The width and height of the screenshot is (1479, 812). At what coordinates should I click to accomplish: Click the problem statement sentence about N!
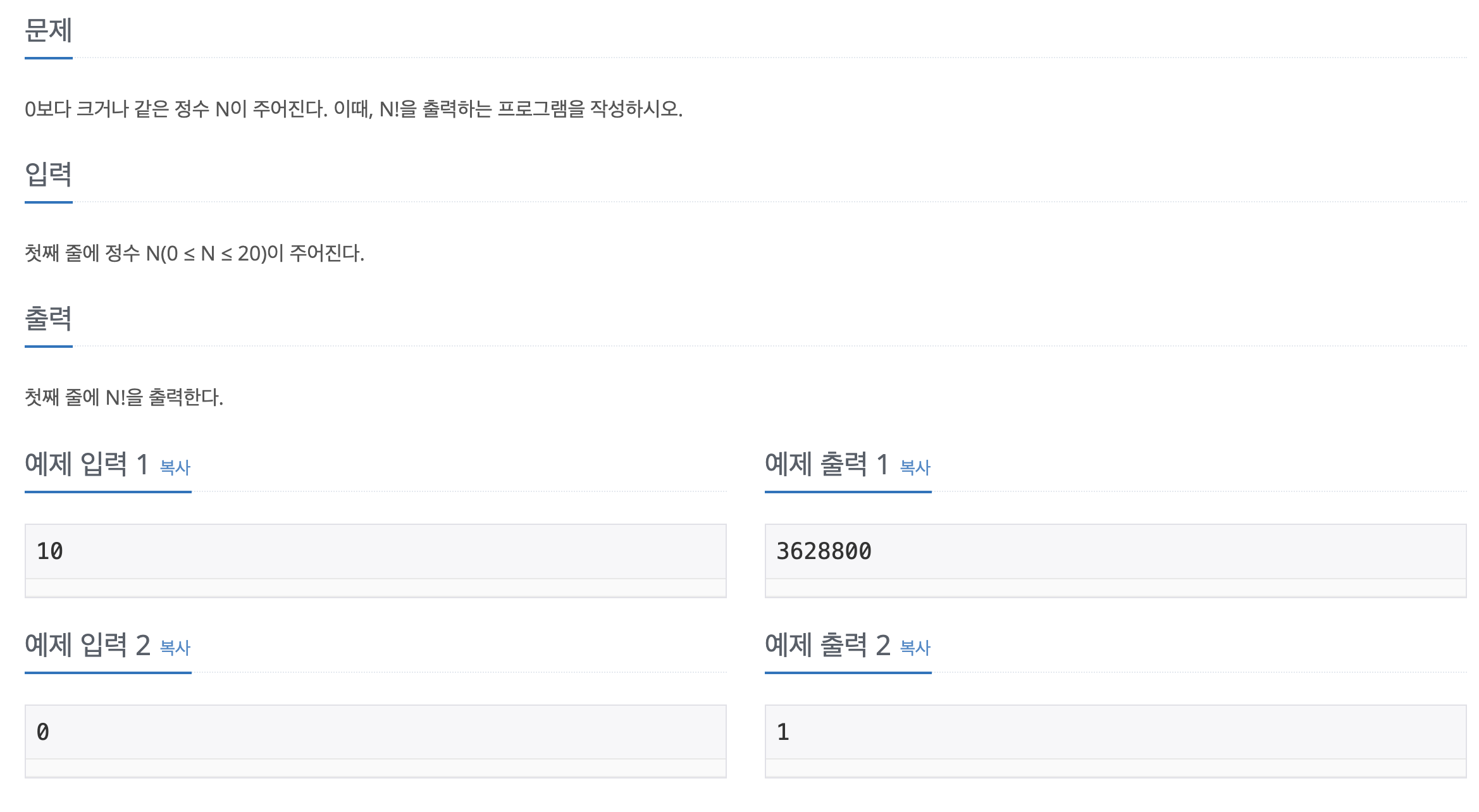(354, 109)
